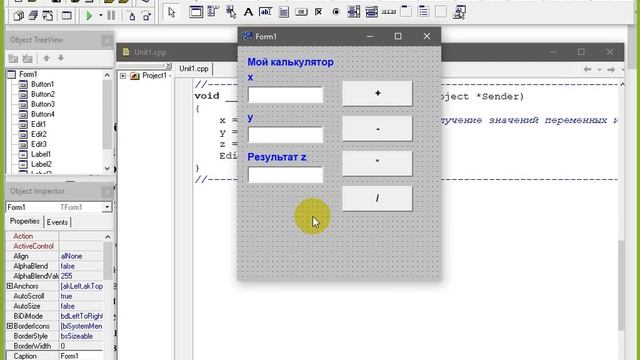Select Edit2 in Object TreeView
Viewport: 640px width, 360px height.
tap(38, 134)
